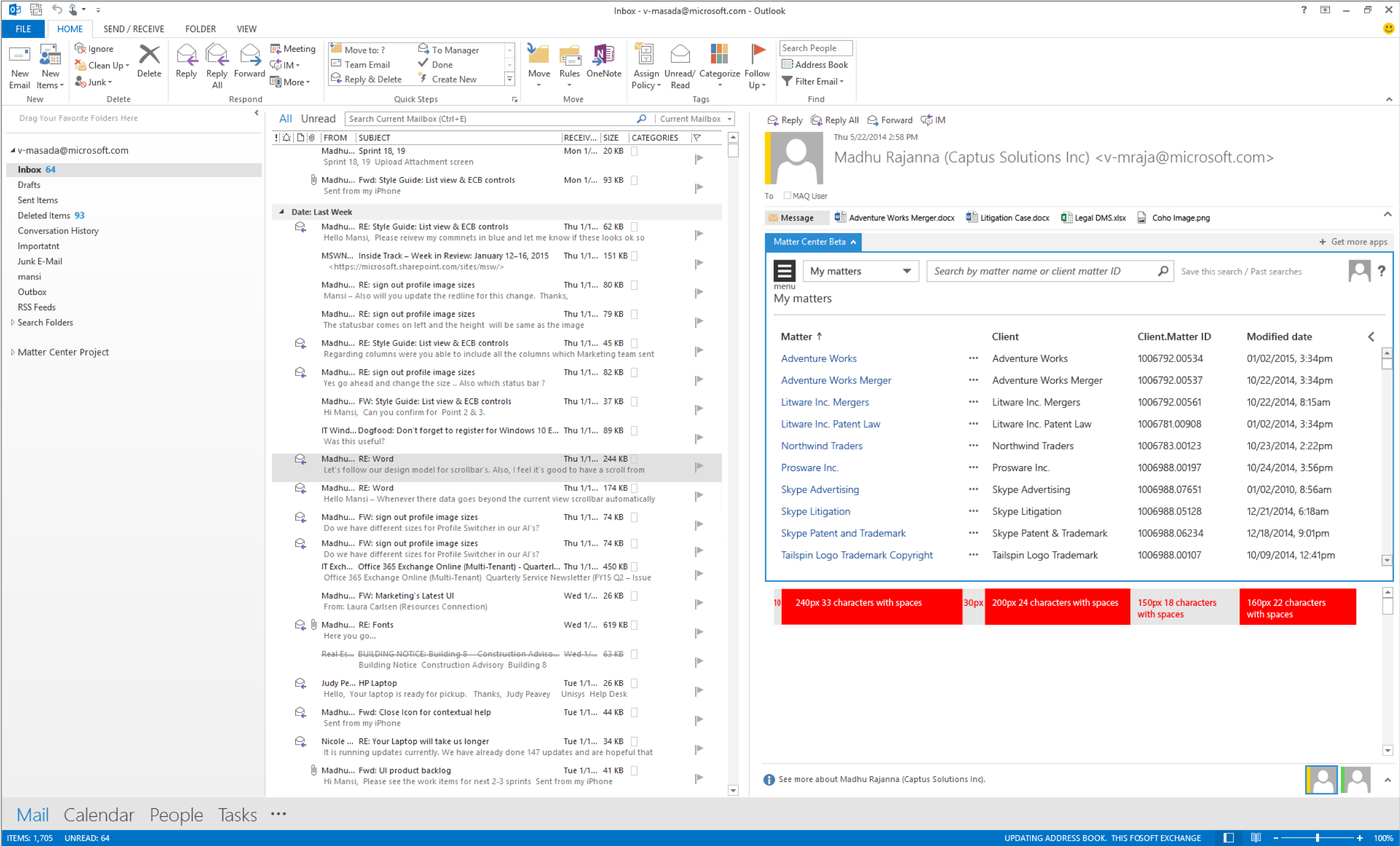Open the FILE tab
1400x846 pixels.
click(x=23, y=29)
